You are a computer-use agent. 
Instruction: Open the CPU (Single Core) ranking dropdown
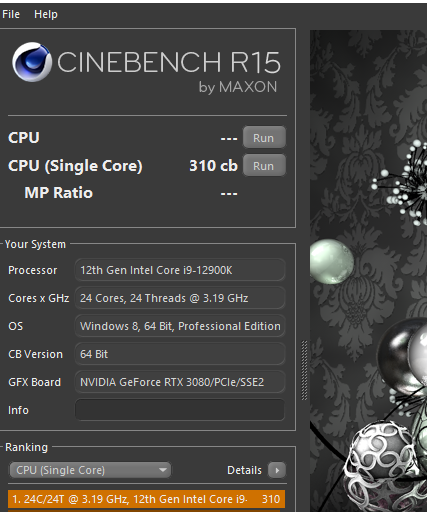[90, 470]
